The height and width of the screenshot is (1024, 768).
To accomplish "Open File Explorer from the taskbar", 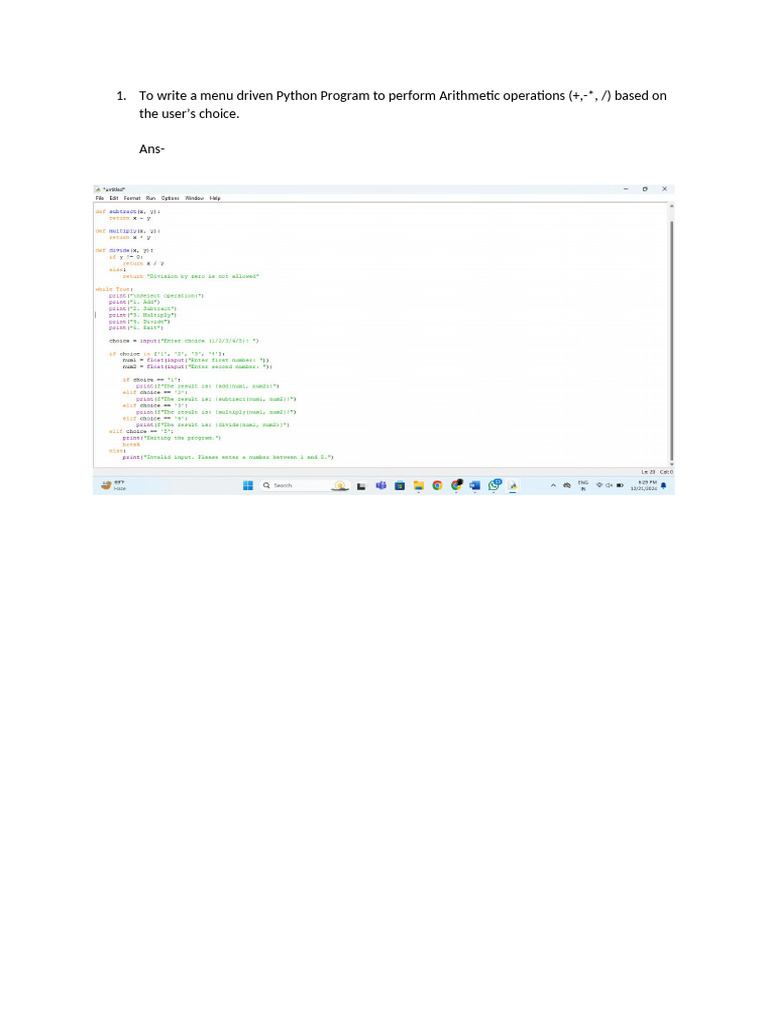I will coord(419,485).
